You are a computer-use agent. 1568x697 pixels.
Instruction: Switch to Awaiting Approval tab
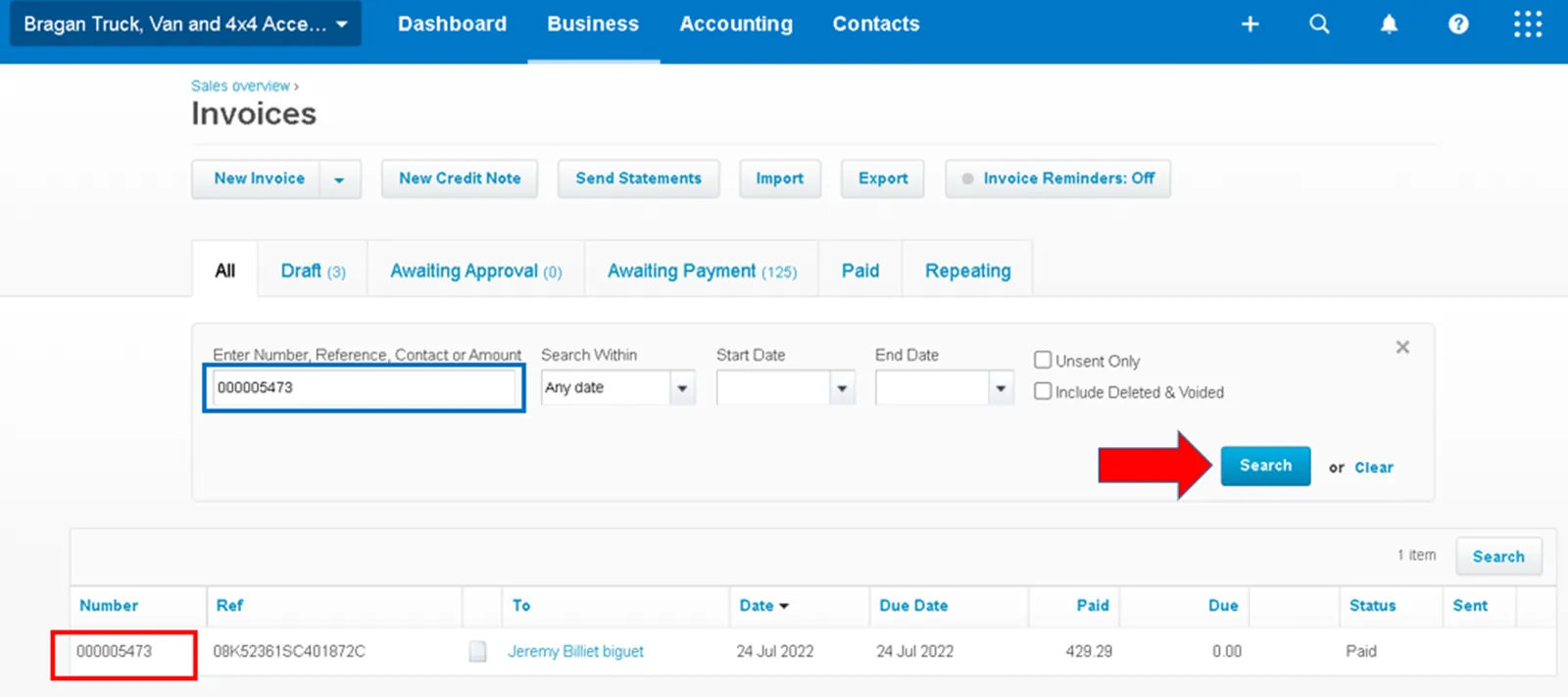click(x=476, y=271)
